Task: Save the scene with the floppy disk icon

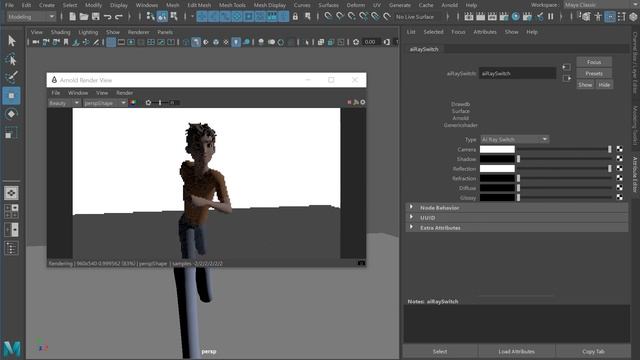Action: point(96,17)
